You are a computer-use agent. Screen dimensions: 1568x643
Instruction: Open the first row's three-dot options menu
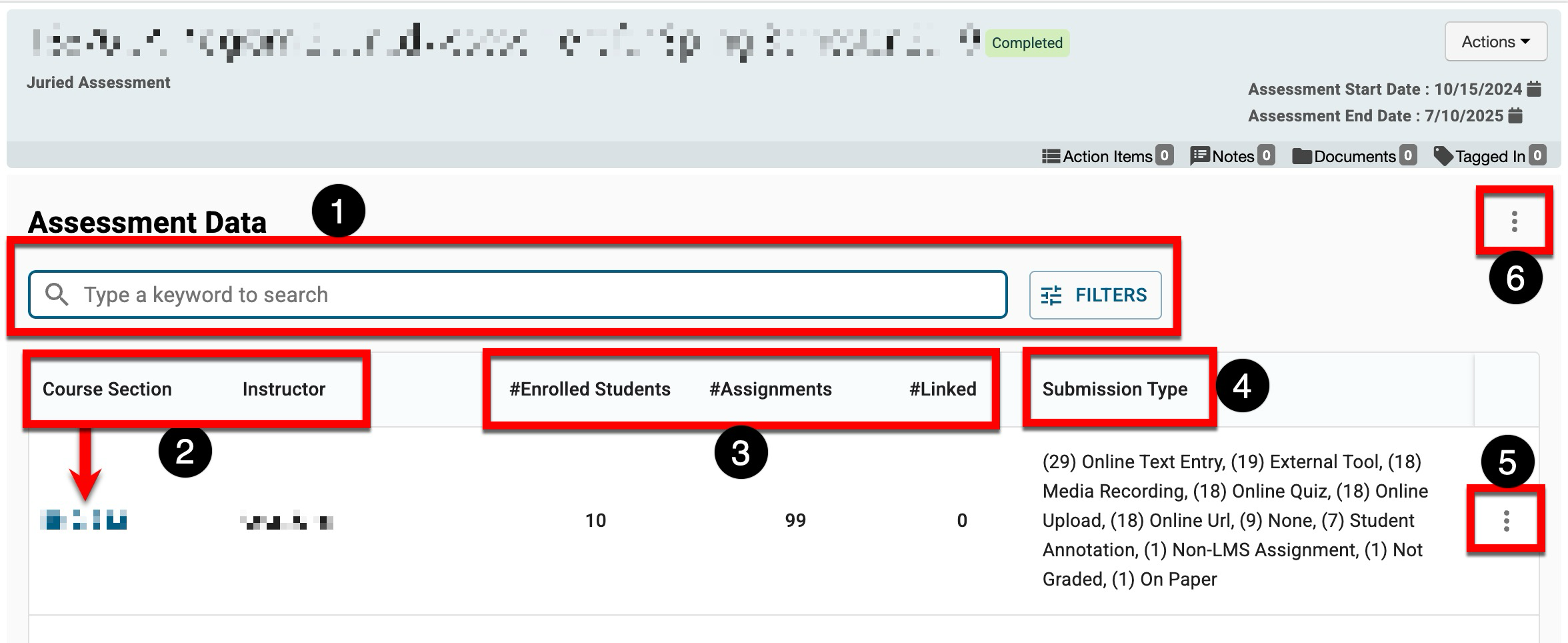coord(1506,521)
